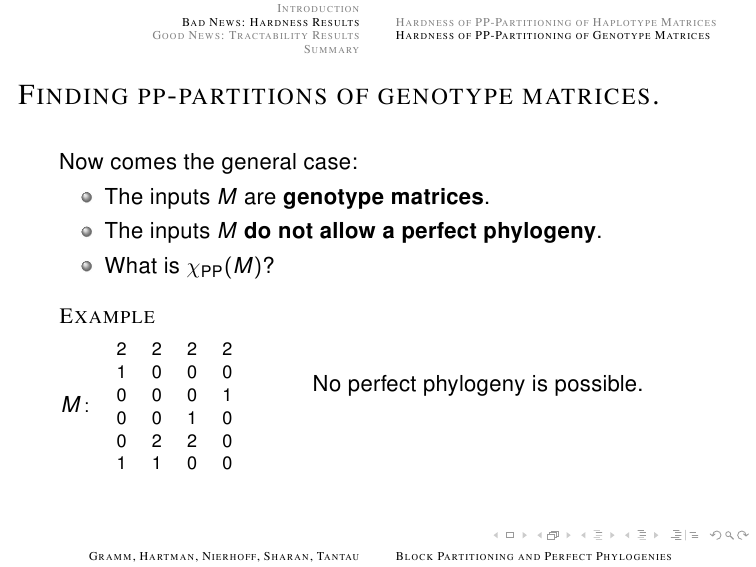Screen dimensions: 756x567
Task: Select Hardness of PP-Partitioning of Genotype Matrices
Action: click(x=553, y=36)
